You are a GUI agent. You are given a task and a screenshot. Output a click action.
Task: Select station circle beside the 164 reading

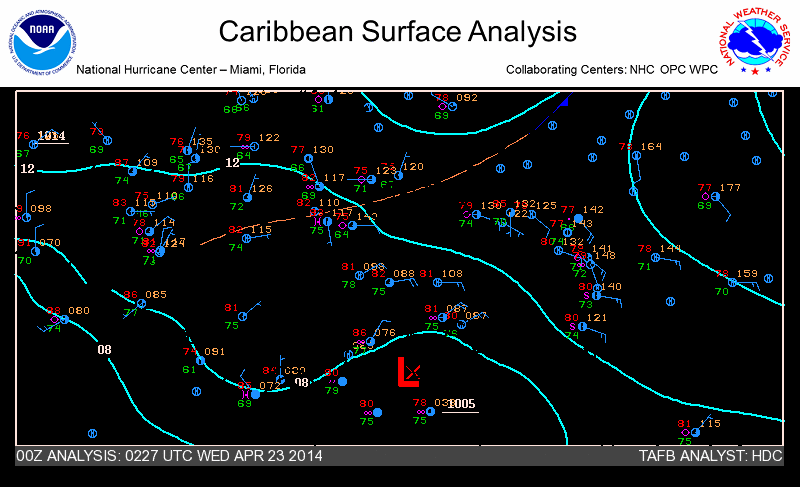point(636,156)
